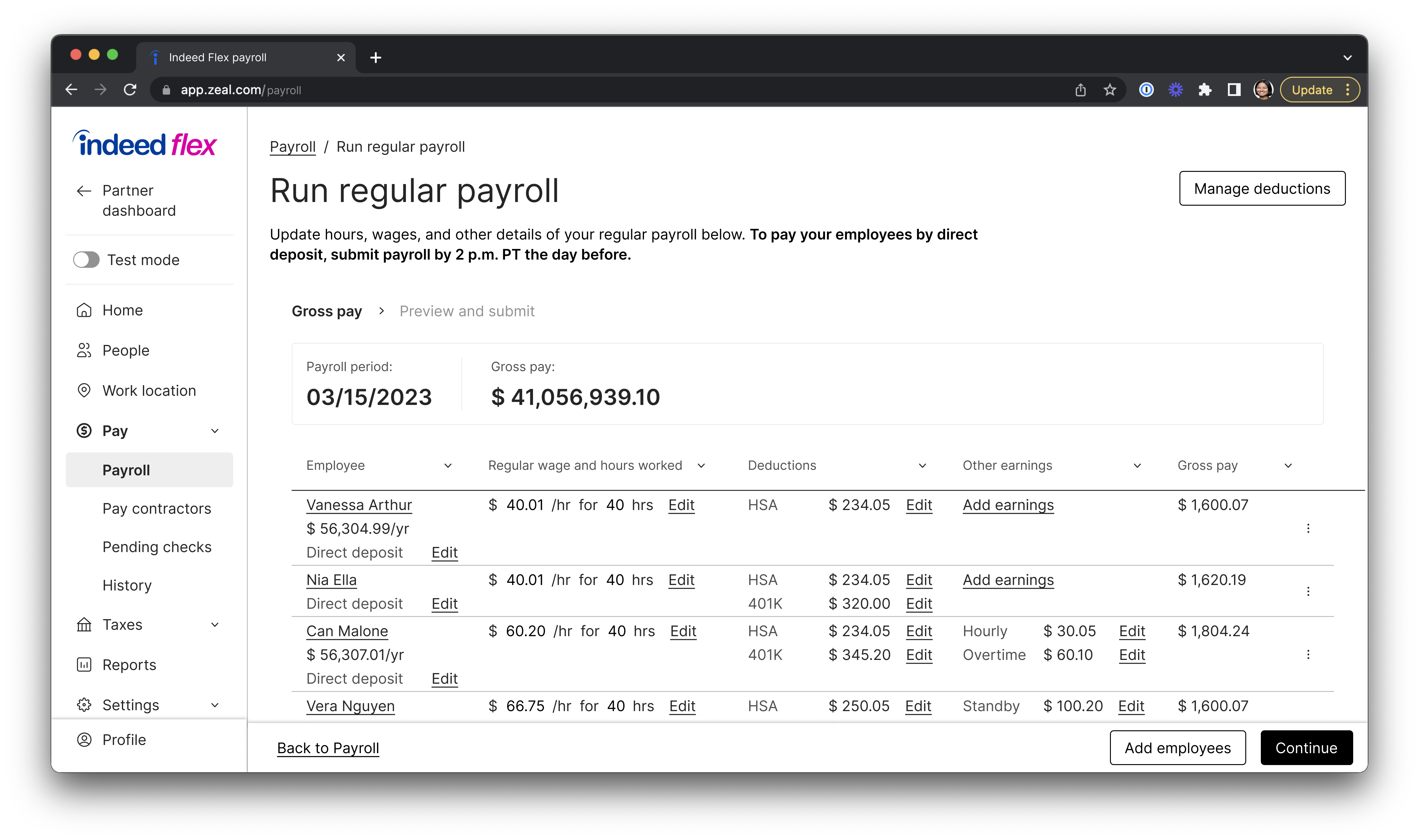The height and width of the screenshot is (840, 1419).
Task: Open the Gross pay column dropdown
Action: click(1288, 466)
